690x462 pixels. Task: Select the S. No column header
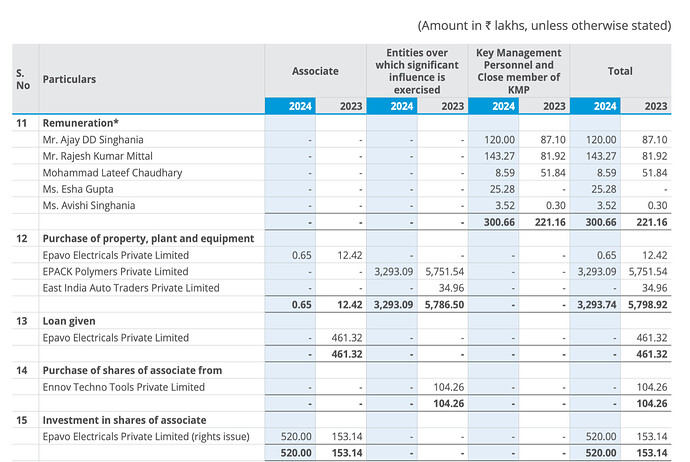pyautogui.click(x=22, y=78)
